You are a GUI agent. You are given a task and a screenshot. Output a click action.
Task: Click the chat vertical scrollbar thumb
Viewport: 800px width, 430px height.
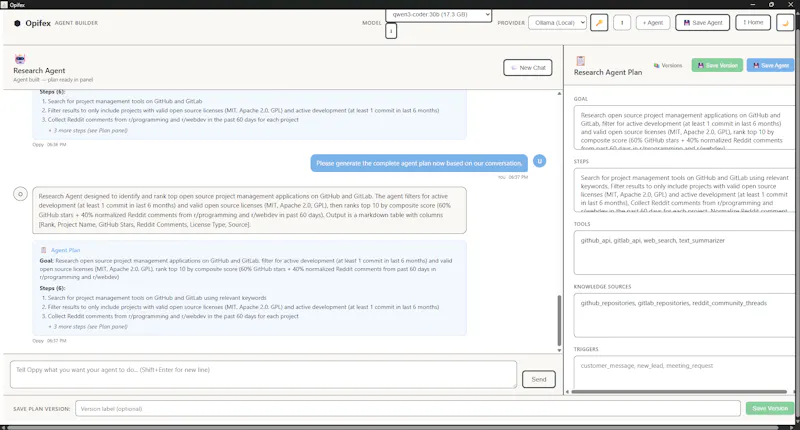559,320
